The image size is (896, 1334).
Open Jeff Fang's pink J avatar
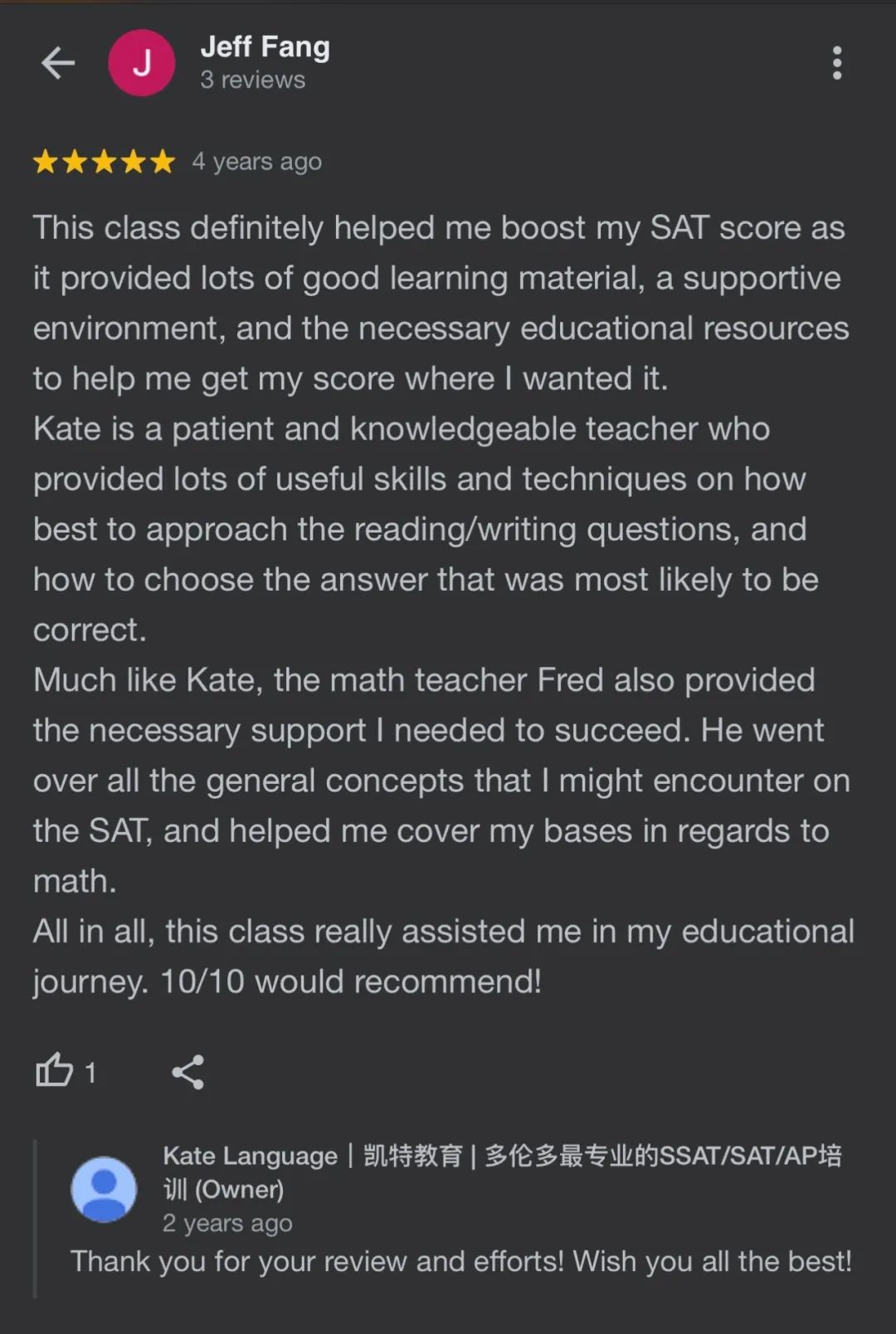[142, 63]
